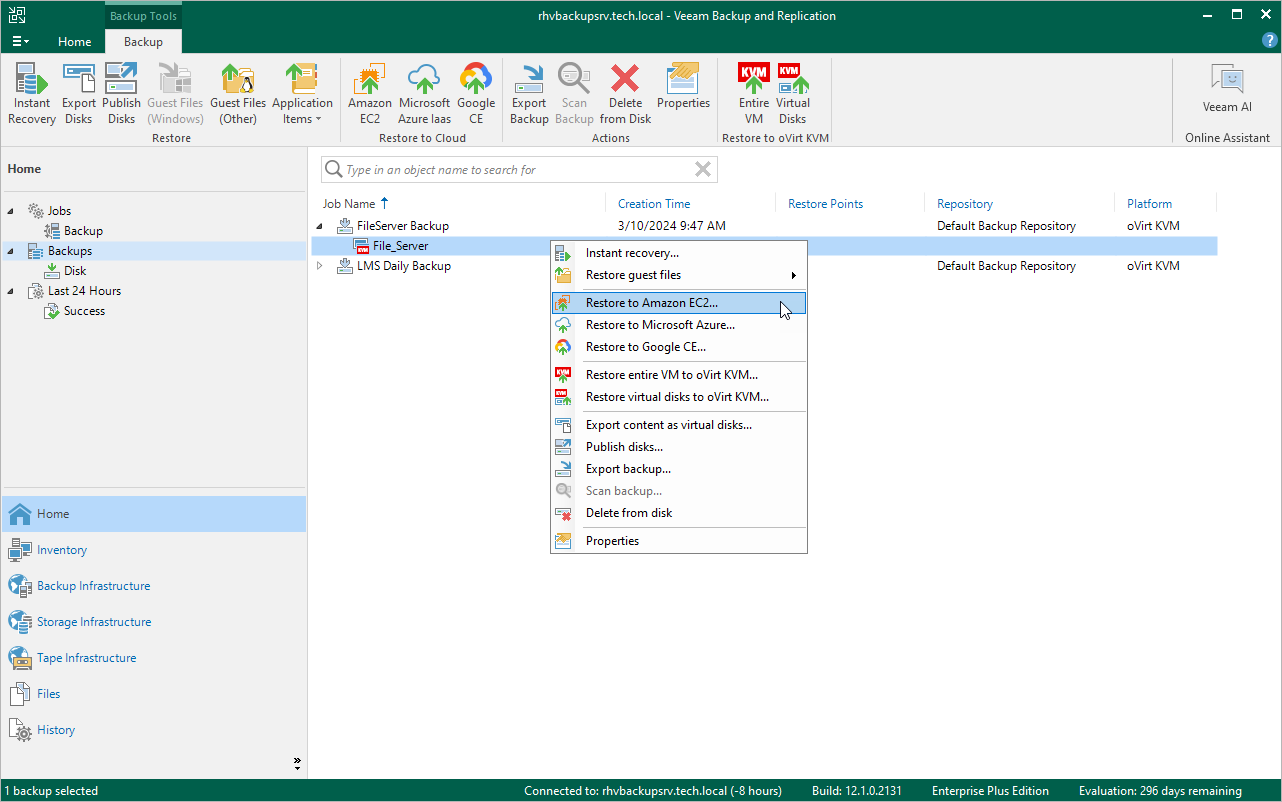Collapse the Backups tree node
The height and width of the screenshot is (802, 1282).
[11, 251]
